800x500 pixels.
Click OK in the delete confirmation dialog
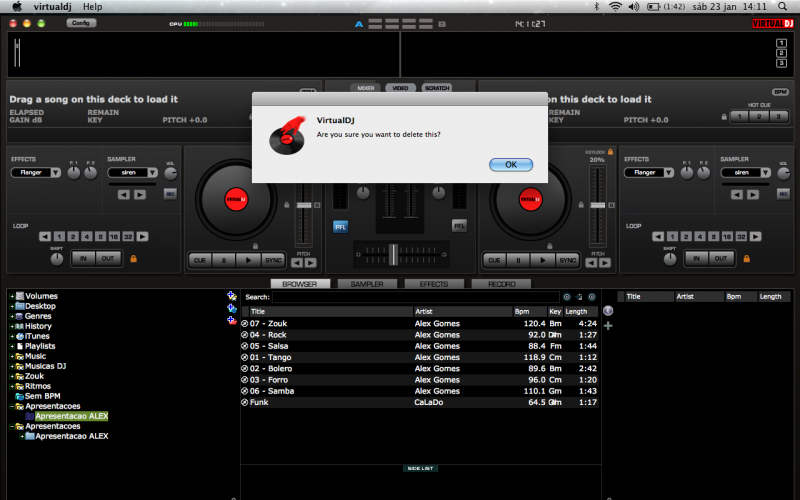[510, 164]
